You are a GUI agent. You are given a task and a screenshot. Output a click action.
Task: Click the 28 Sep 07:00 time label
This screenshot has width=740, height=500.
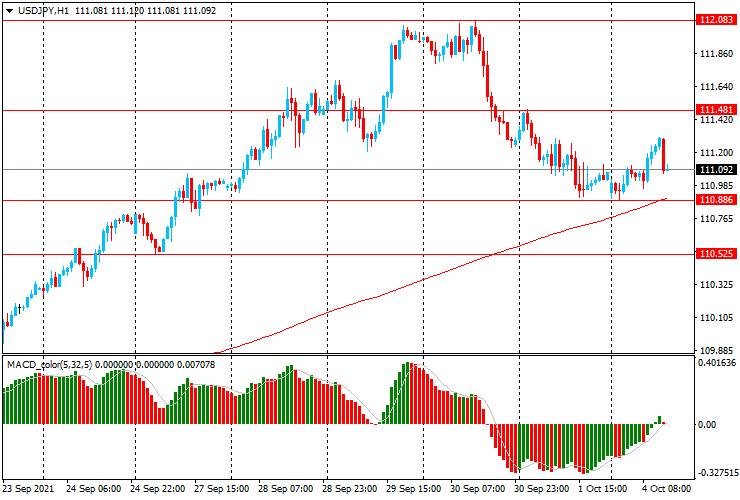[x=286, y=489]
